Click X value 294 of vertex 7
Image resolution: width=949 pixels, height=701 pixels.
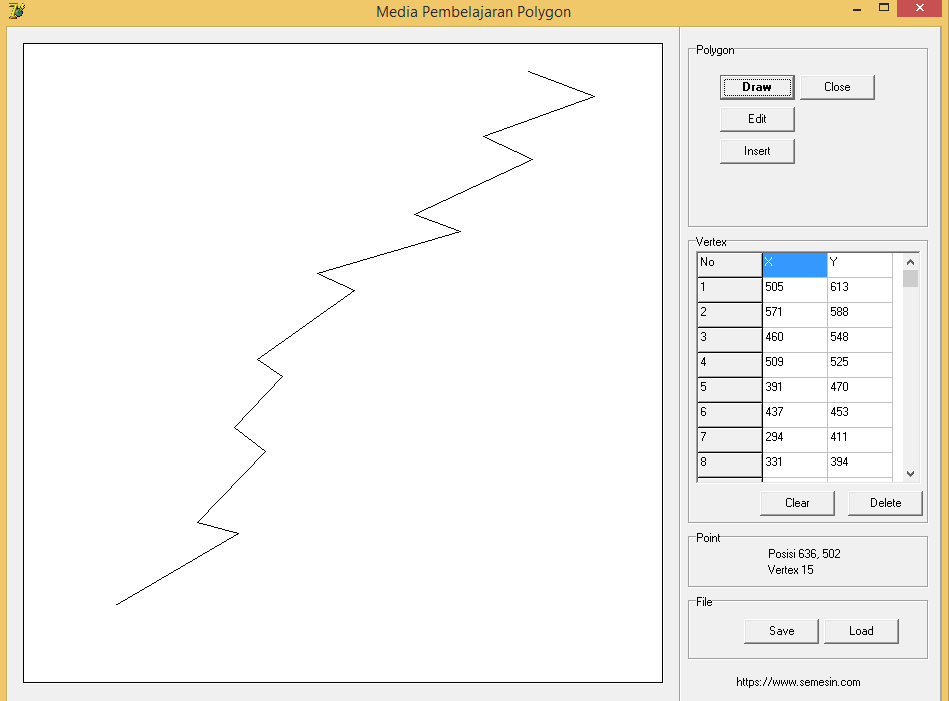794,438
